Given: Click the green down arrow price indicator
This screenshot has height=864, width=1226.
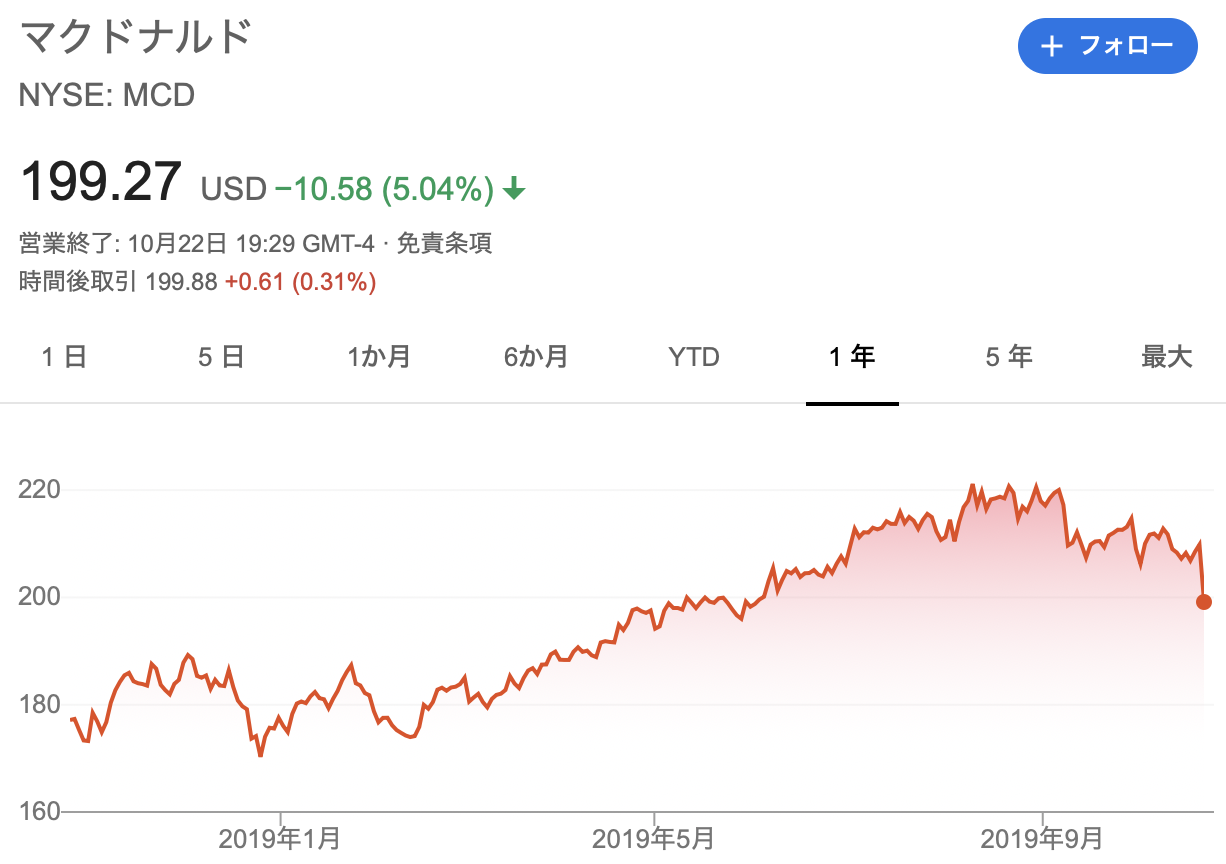Looking at the screenshot, I should [x=513, y=188].
